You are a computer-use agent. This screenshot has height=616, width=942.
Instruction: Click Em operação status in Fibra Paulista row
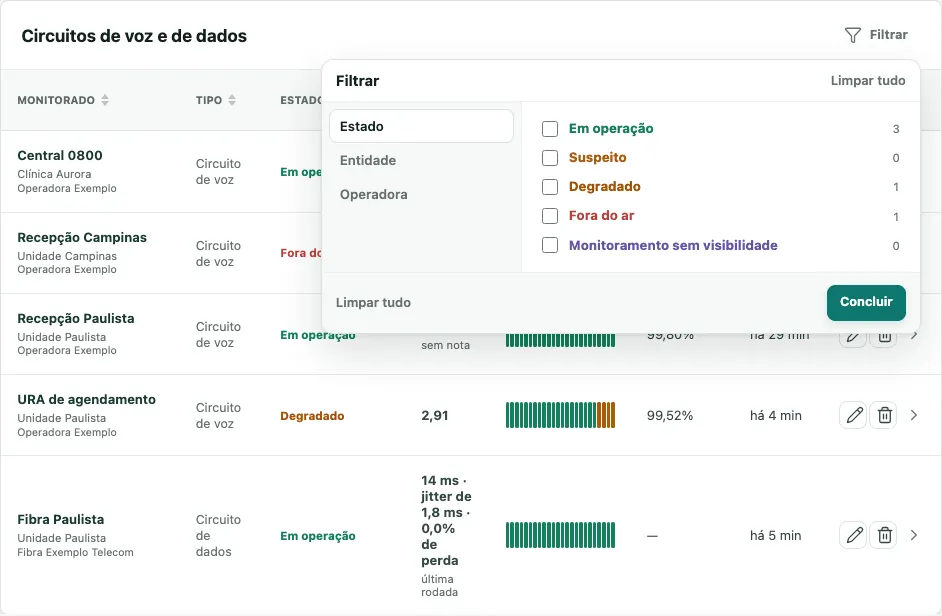318,536
